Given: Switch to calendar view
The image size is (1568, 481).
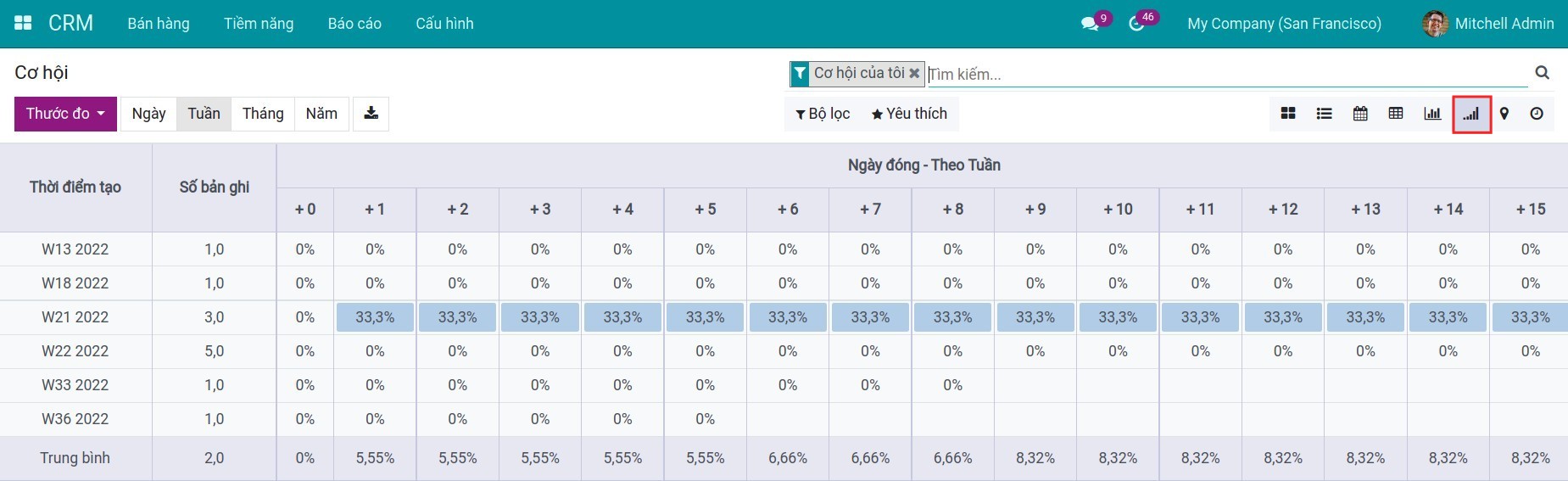Looking at the screenshot, I should coord(1360,114).
